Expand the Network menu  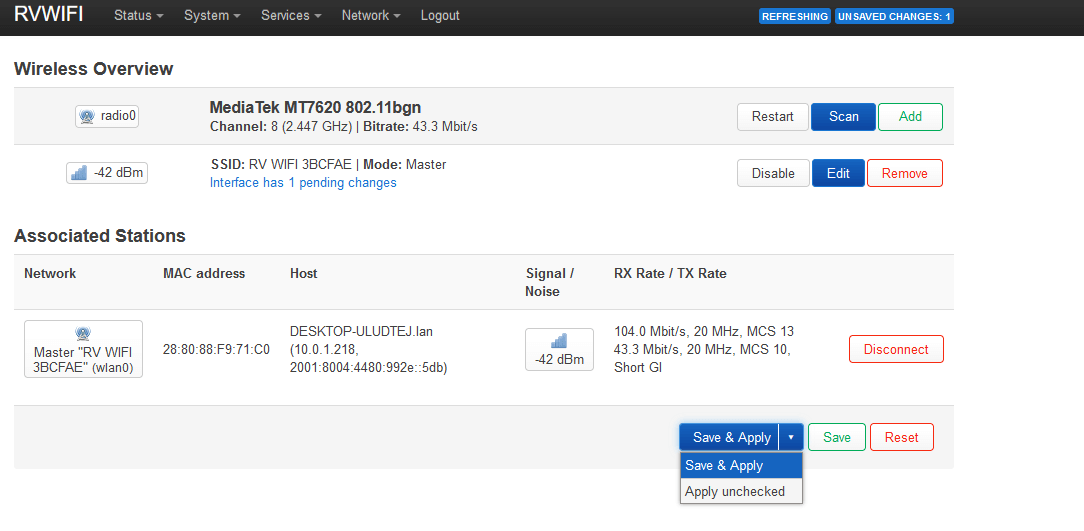click(x=370, y=16)
